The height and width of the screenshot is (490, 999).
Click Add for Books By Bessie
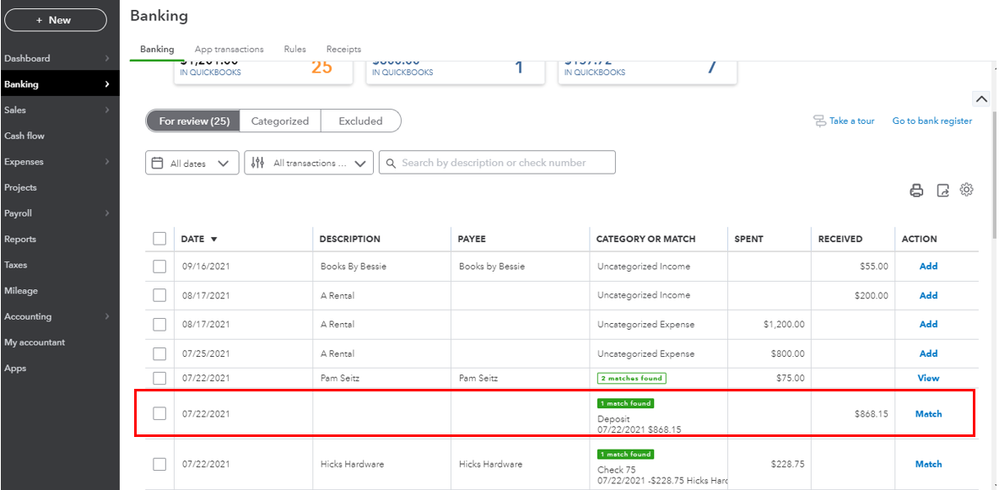[928, 266]
